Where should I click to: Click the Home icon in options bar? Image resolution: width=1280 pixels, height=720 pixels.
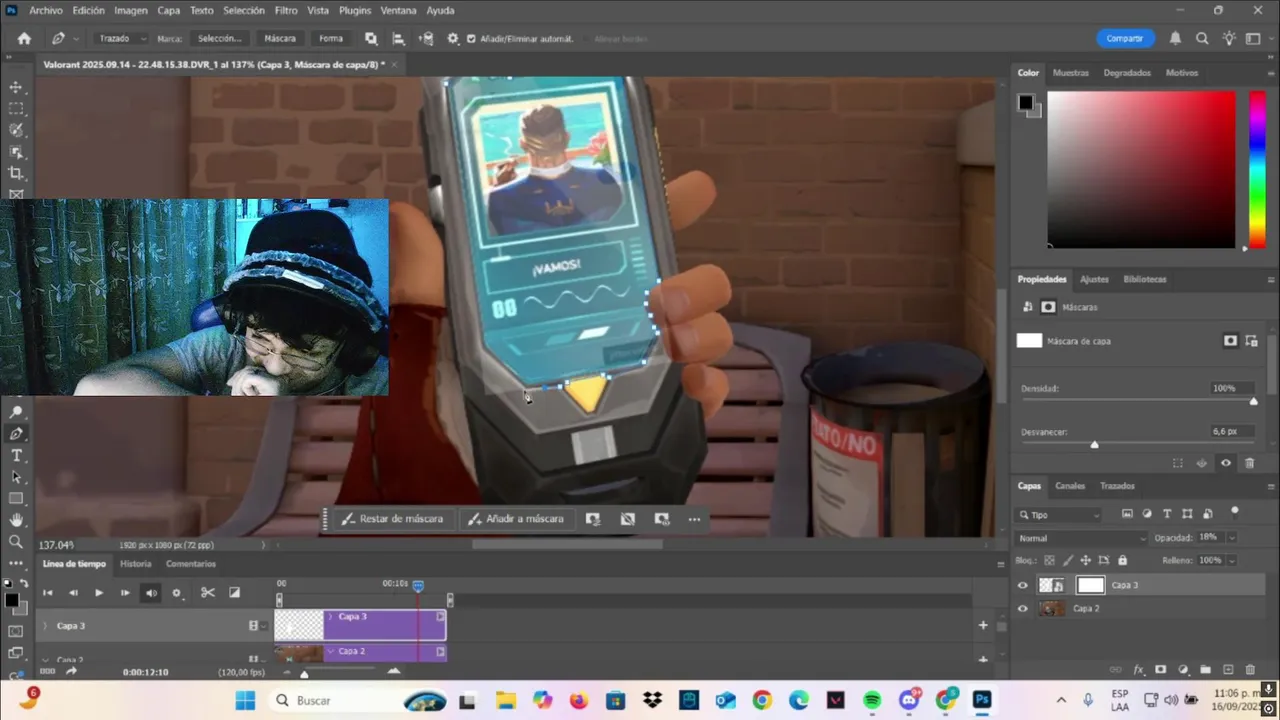(24, 39)
